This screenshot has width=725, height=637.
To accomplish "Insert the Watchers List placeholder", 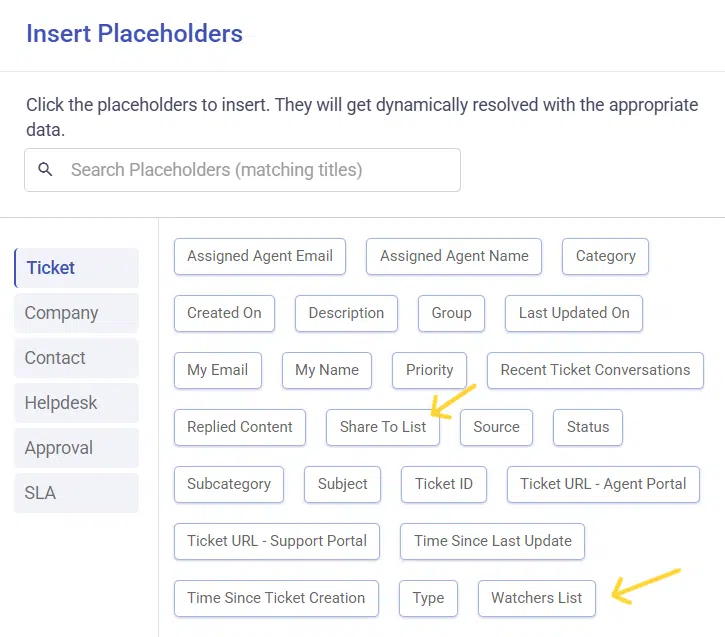I will [536, 598].
